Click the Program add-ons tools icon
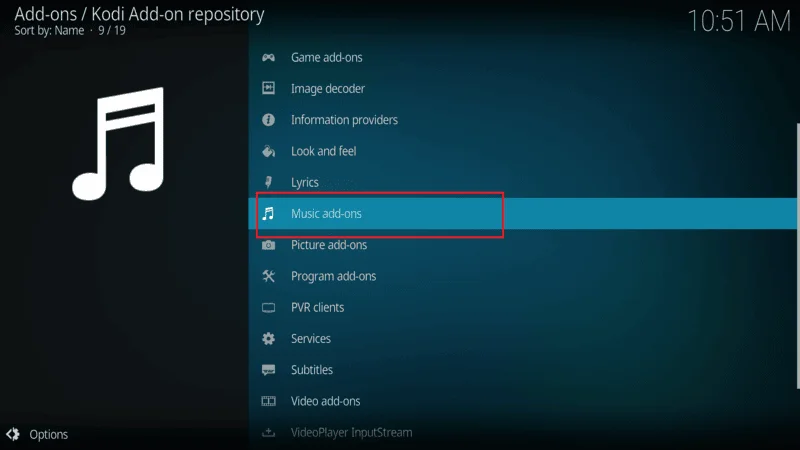Viewport: 800px width, 450px height. 268,276
